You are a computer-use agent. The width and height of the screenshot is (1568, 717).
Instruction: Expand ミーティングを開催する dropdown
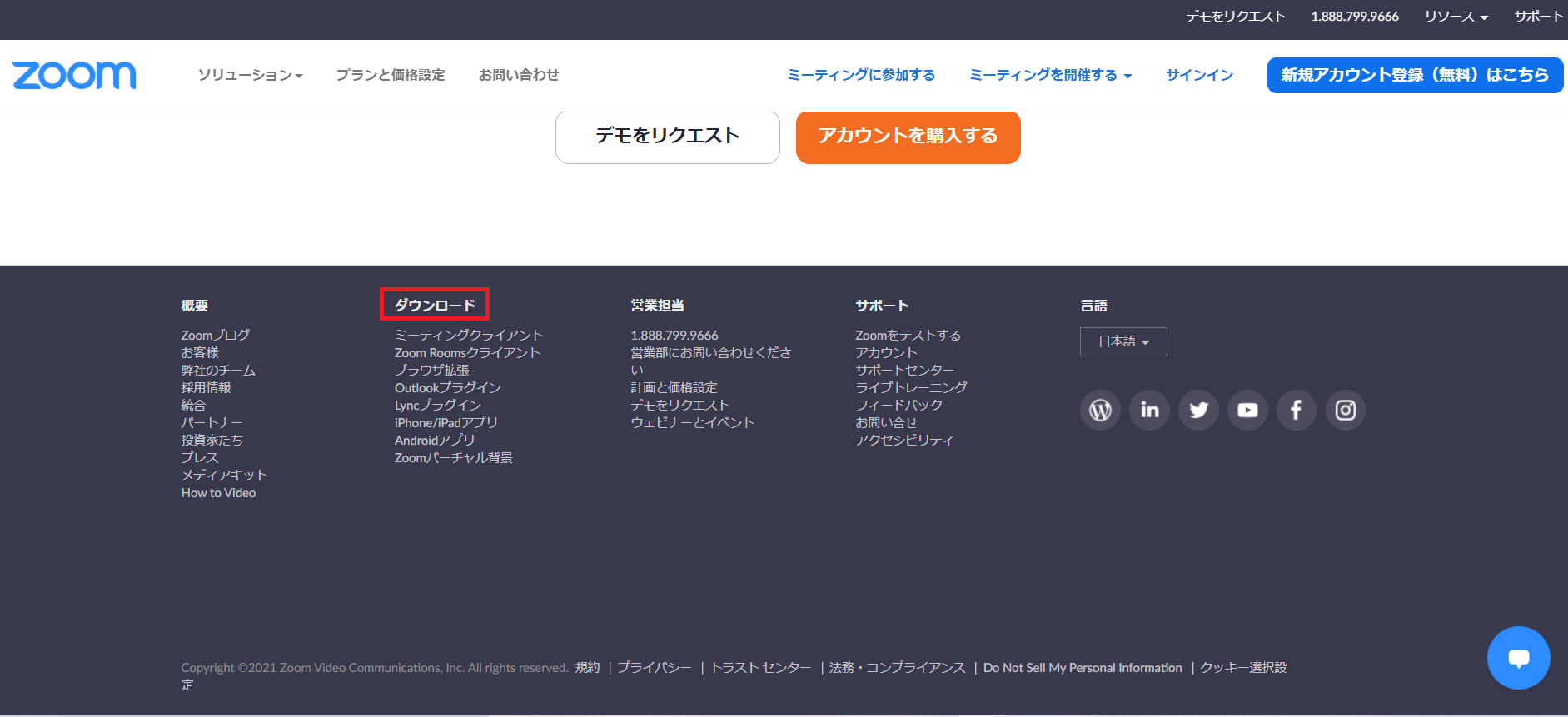1050,75
